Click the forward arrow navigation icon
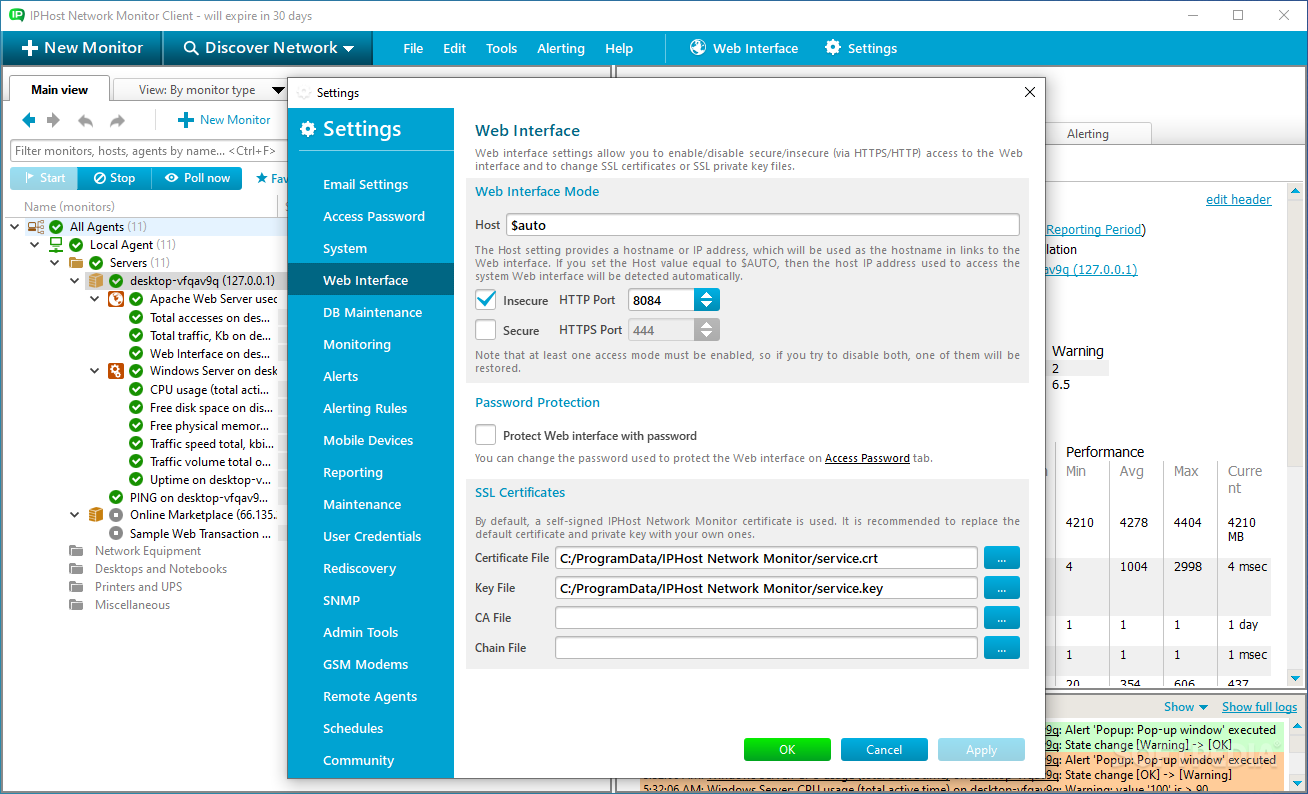The image size is (1308, 794). (x=53, y=120)
